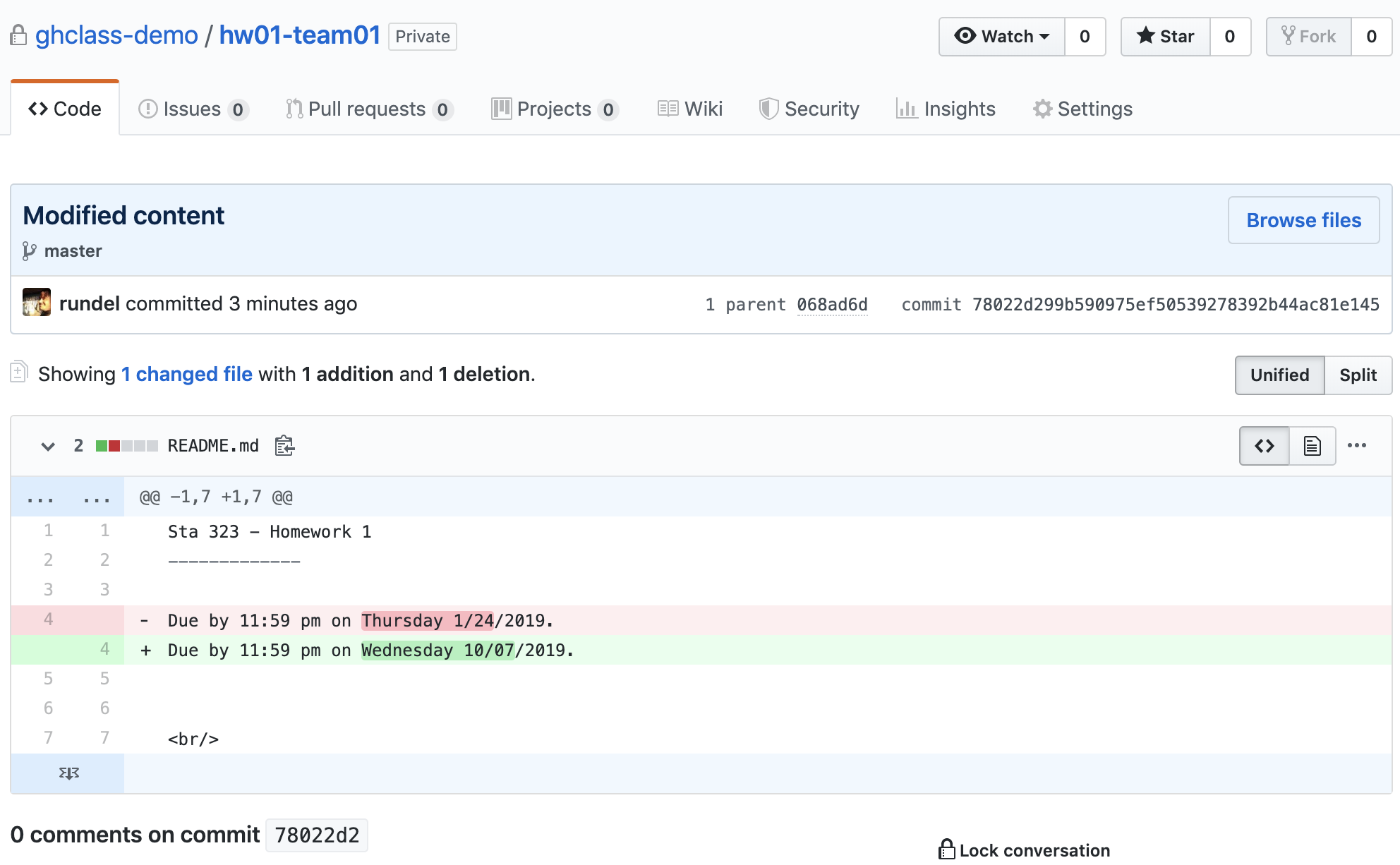The height and width of the screenshot is (865, 1400).
Task: Show rich diff with the document icon
Action: point(1312,446)
